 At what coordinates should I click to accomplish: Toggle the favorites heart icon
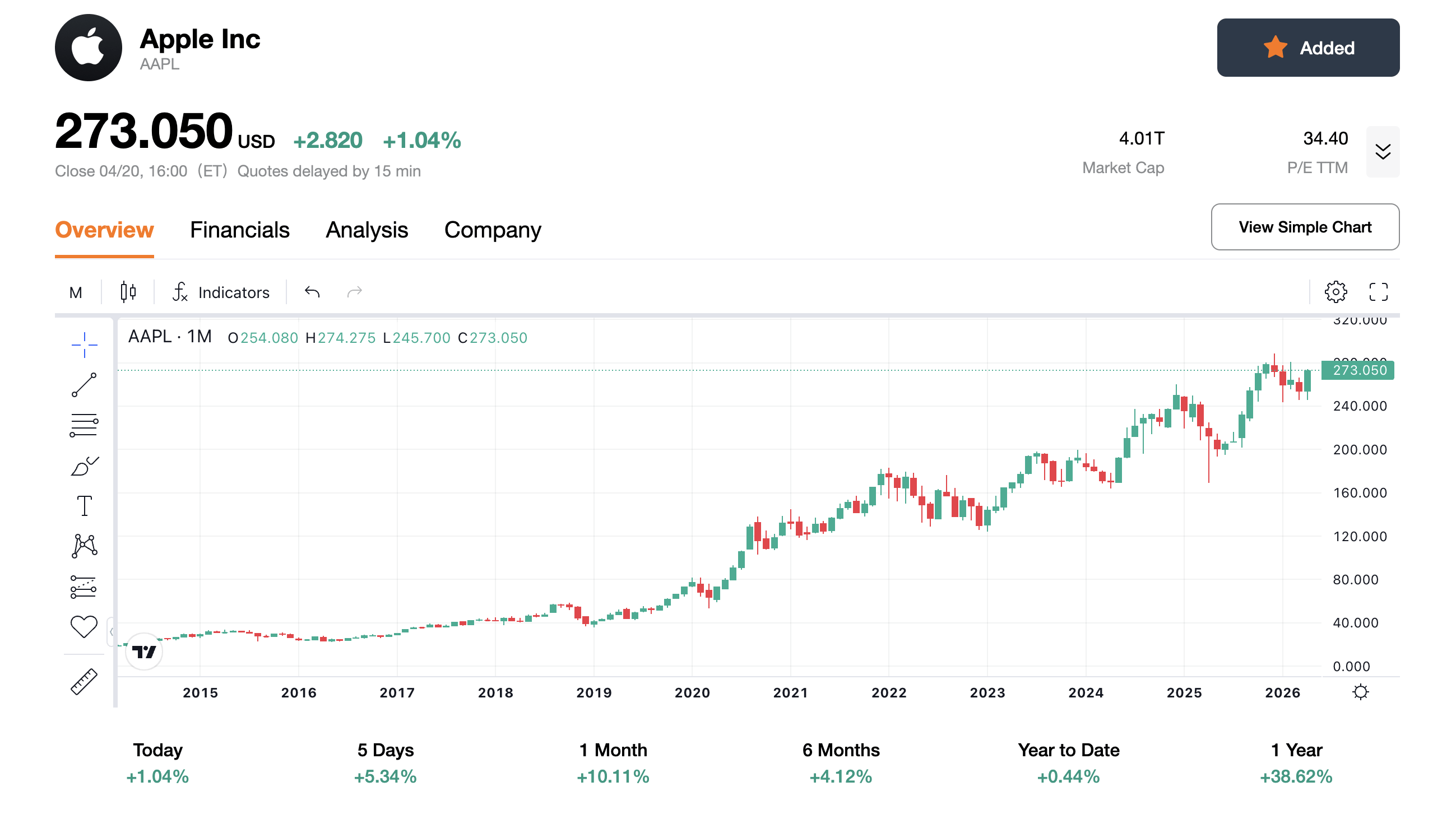click(x=84, y=626)
